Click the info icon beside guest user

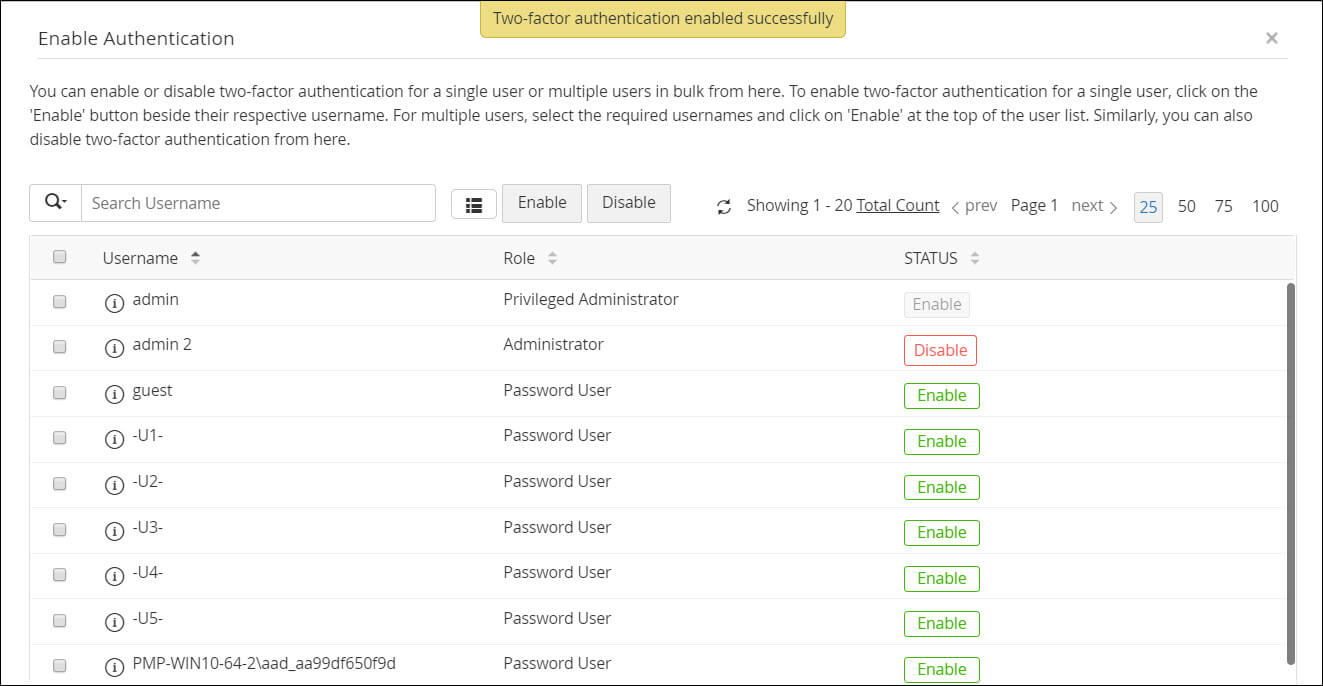[114, 393]
